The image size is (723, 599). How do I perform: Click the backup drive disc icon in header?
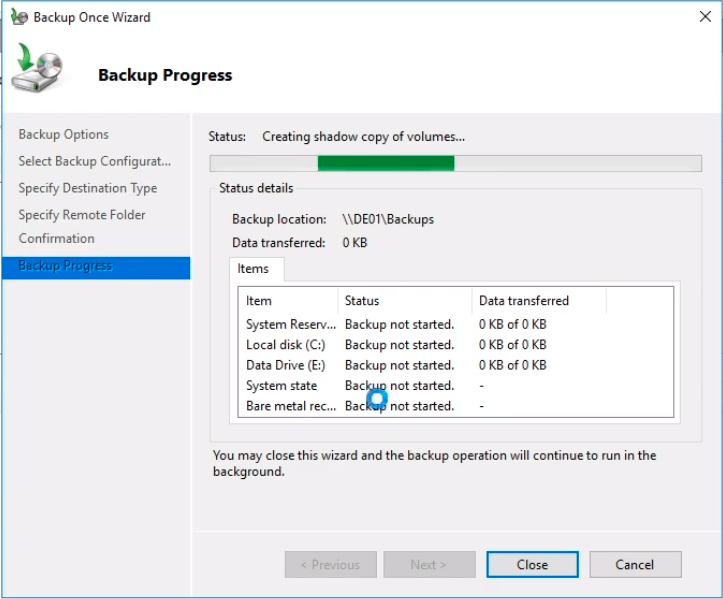(37, 67)
